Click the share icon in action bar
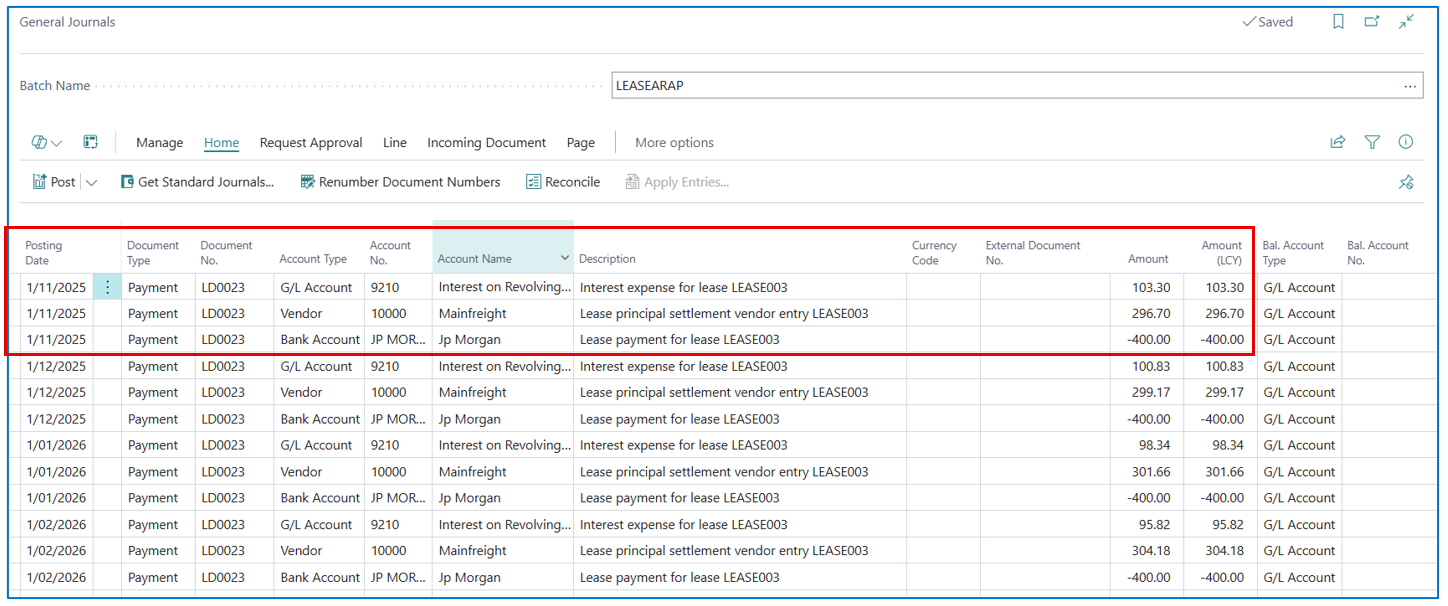Screen dimensions: 1448x606 tap(1338, 143)
